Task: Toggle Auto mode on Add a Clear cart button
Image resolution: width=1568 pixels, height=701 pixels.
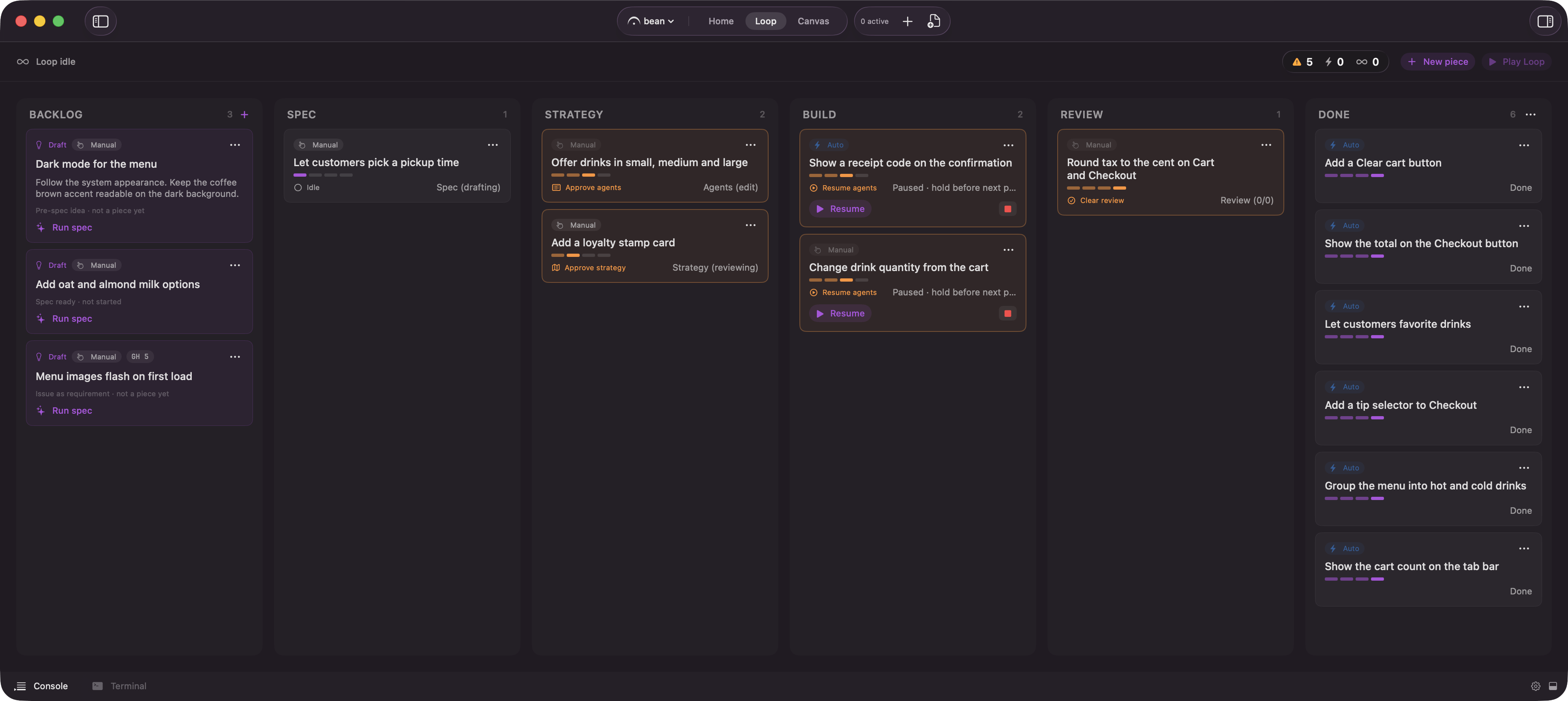Action: point(1345,145)
